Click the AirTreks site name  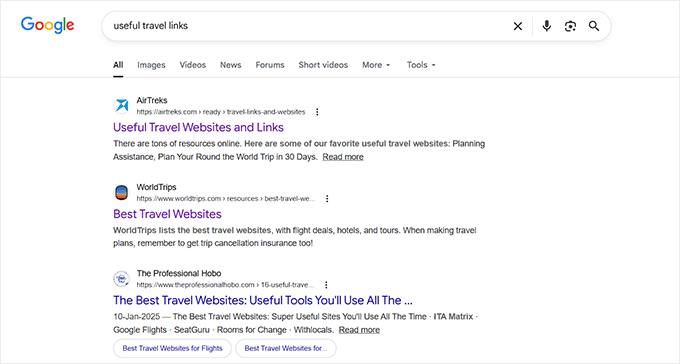(152, 101)
